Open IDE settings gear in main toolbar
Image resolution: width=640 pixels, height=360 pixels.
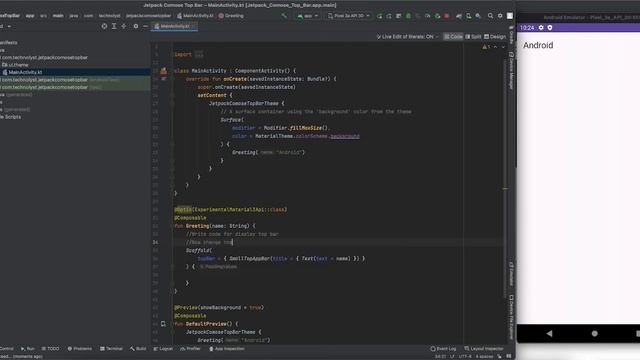click(500, 16)
